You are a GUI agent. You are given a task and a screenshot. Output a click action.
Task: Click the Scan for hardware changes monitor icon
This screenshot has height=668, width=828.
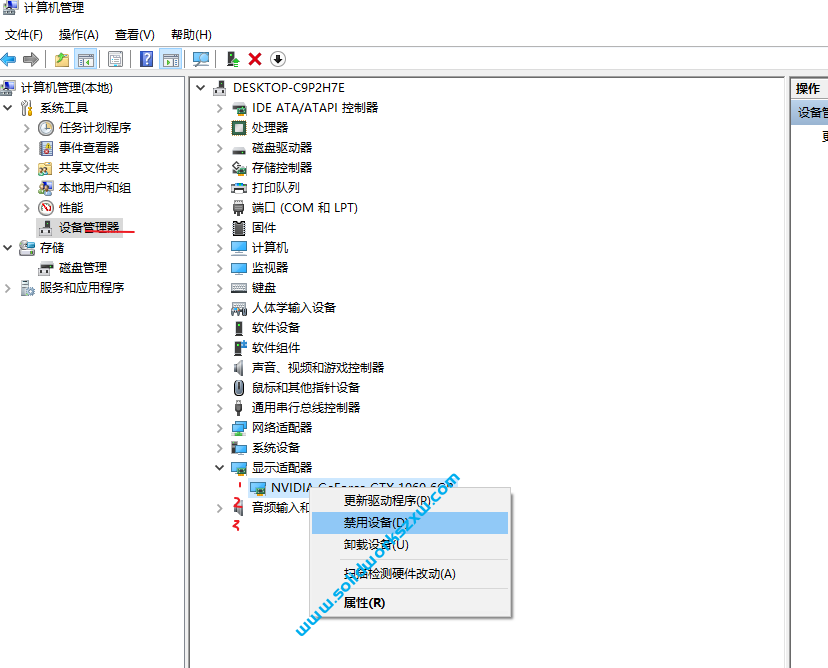tap(201, 59)
